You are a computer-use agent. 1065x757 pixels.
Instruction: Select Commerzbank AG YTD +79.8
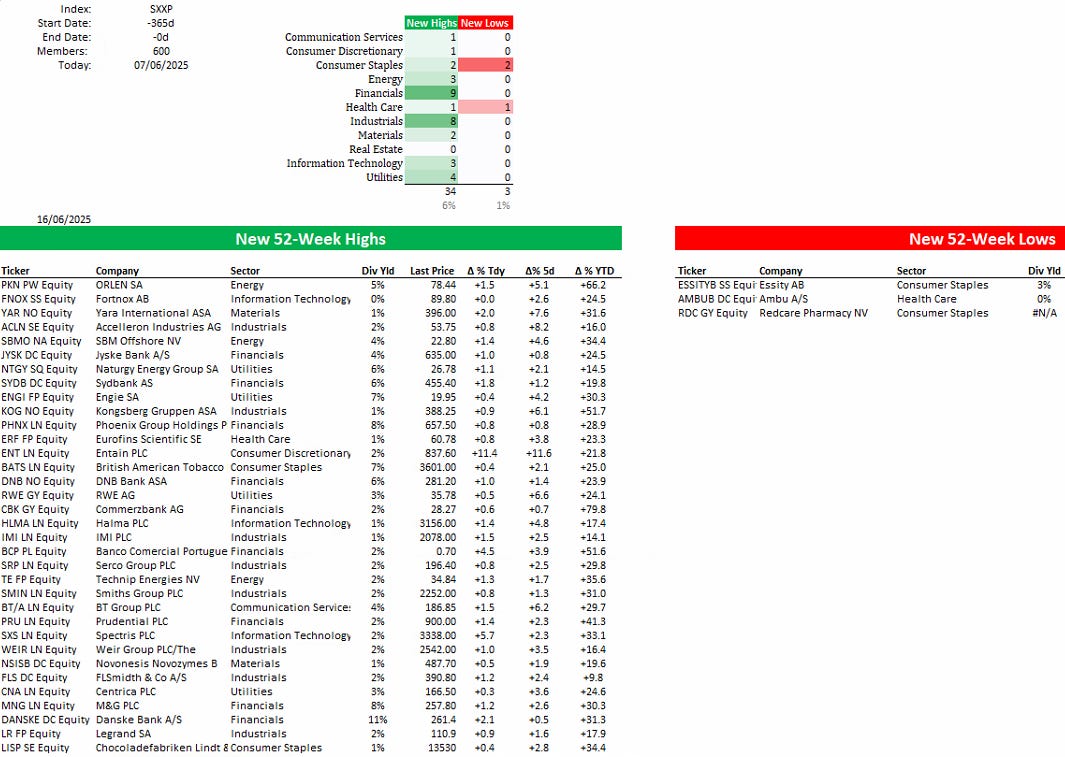[592, 509]
